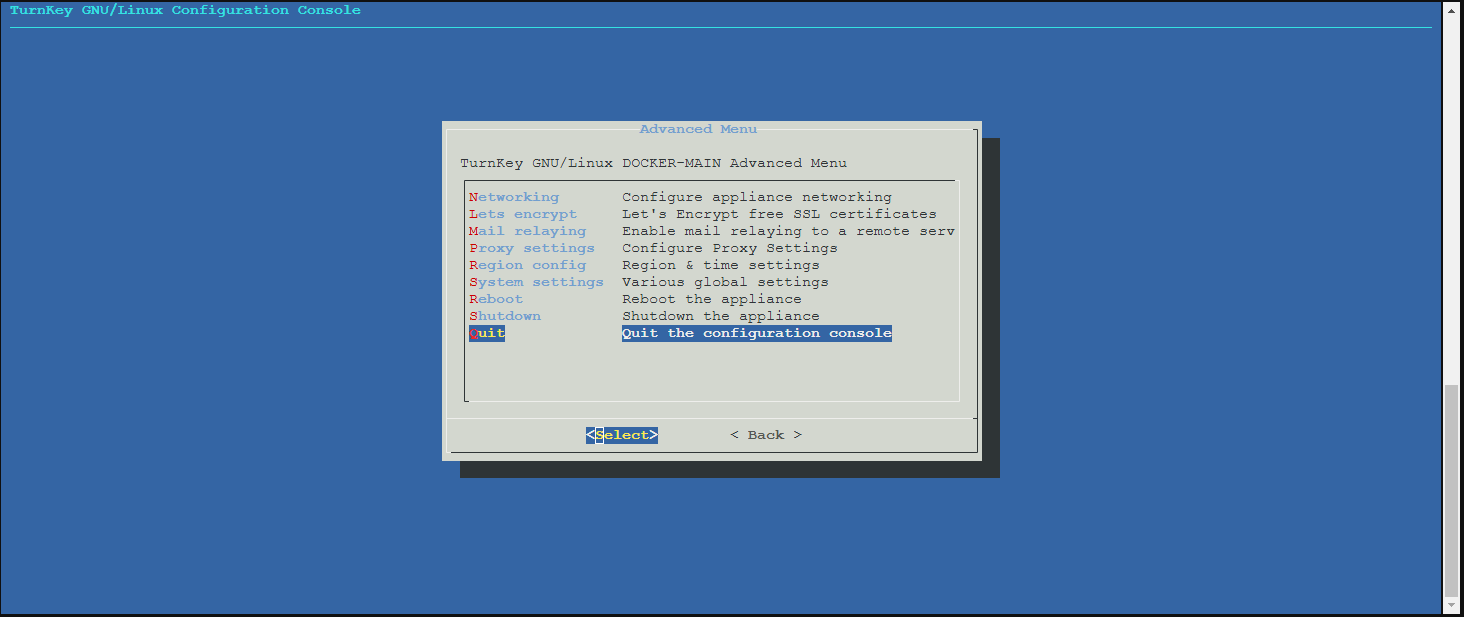The height and width of the screenshot is (617, 1464).
Task: Click 'Configure Proxy Settings' description
Action: pos(730,248)
